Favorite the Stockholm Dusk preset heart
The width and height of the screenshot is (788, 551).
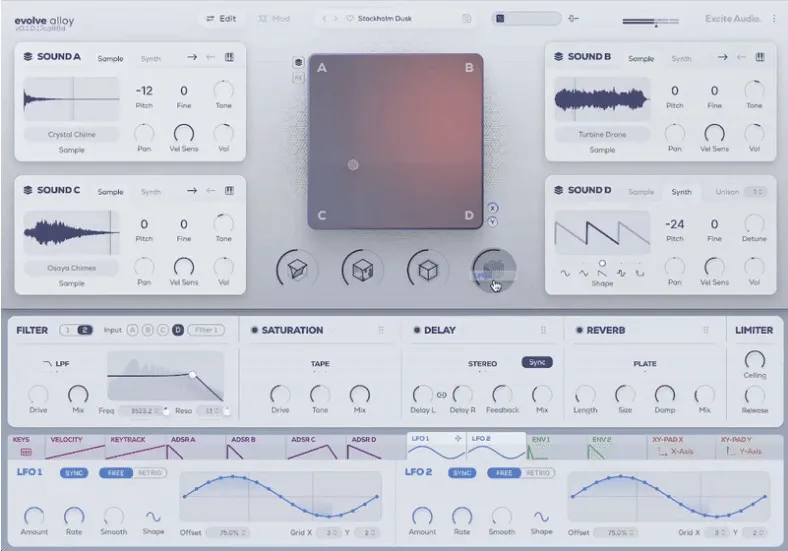349,19
